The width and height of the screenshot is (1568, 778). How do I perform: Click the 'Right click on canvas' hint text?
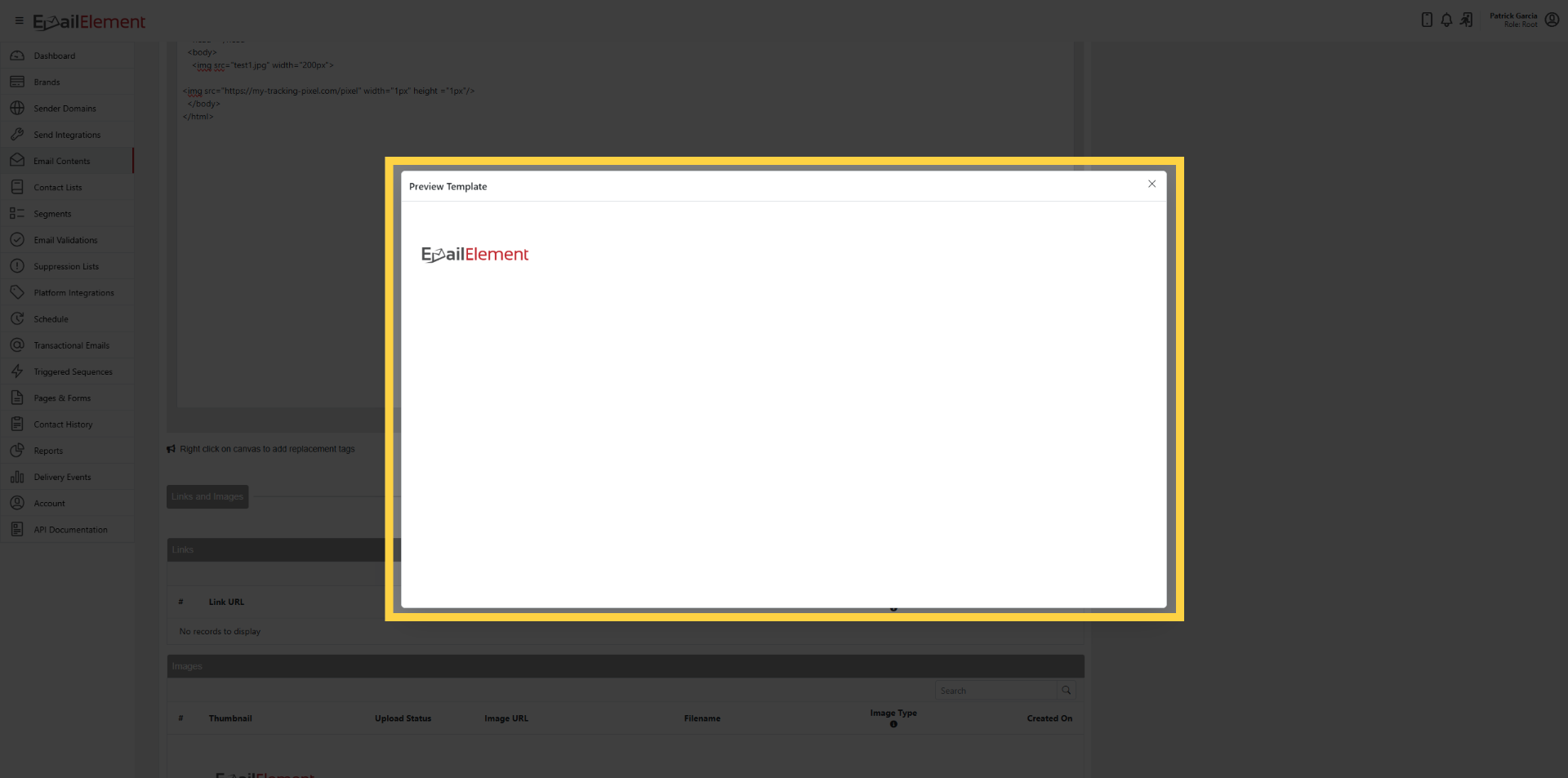point(267,449)
